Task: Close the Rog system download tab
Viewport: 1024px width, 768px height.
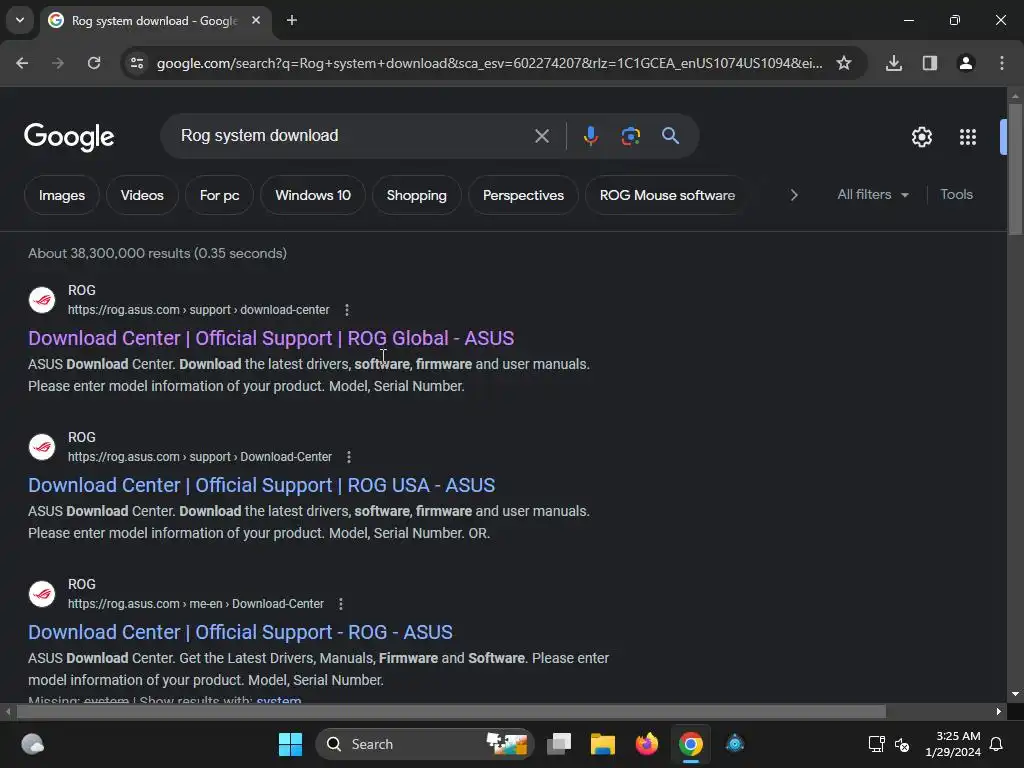Action: 256,20
